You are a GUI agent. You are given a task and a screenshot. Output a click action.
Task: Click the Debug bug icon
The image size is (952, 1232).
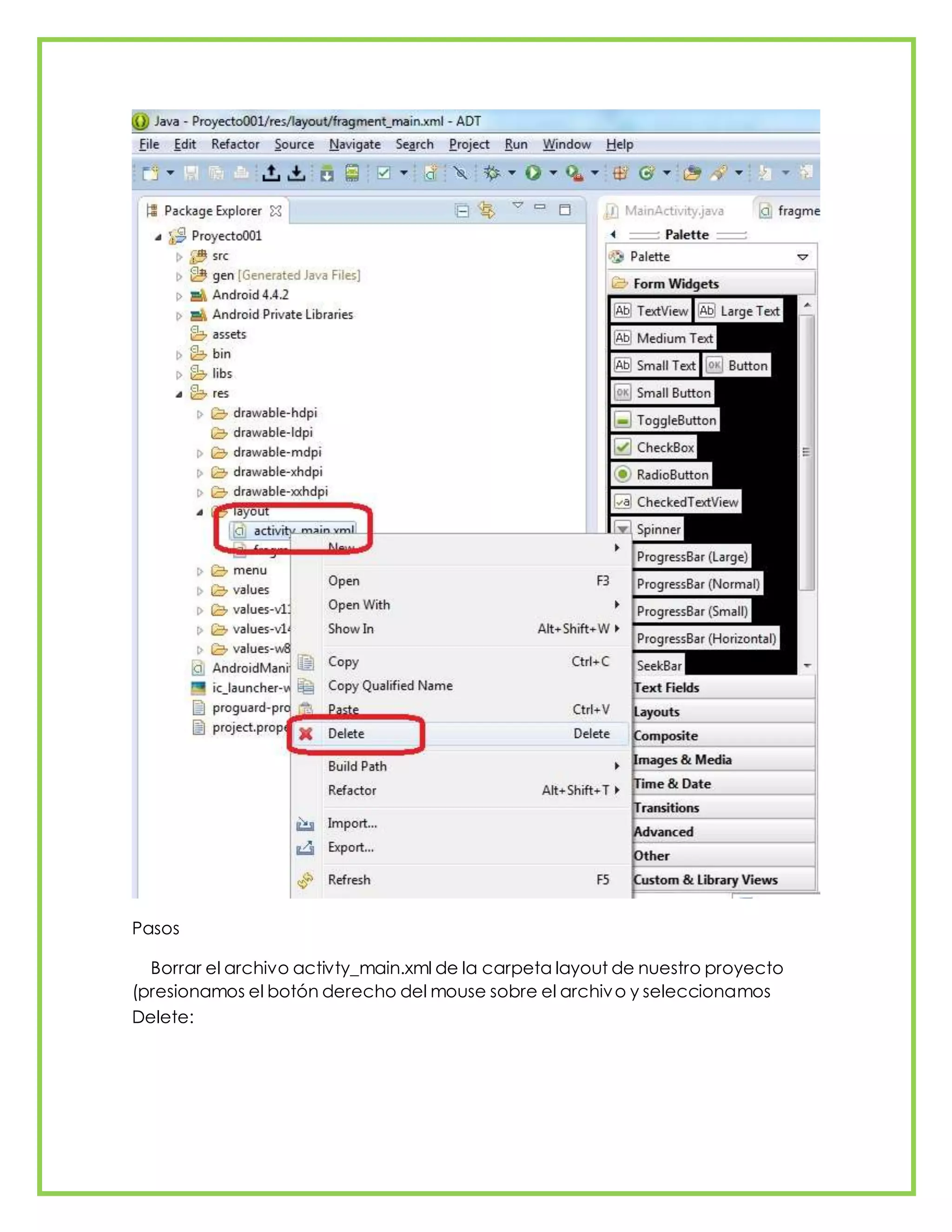492,172
